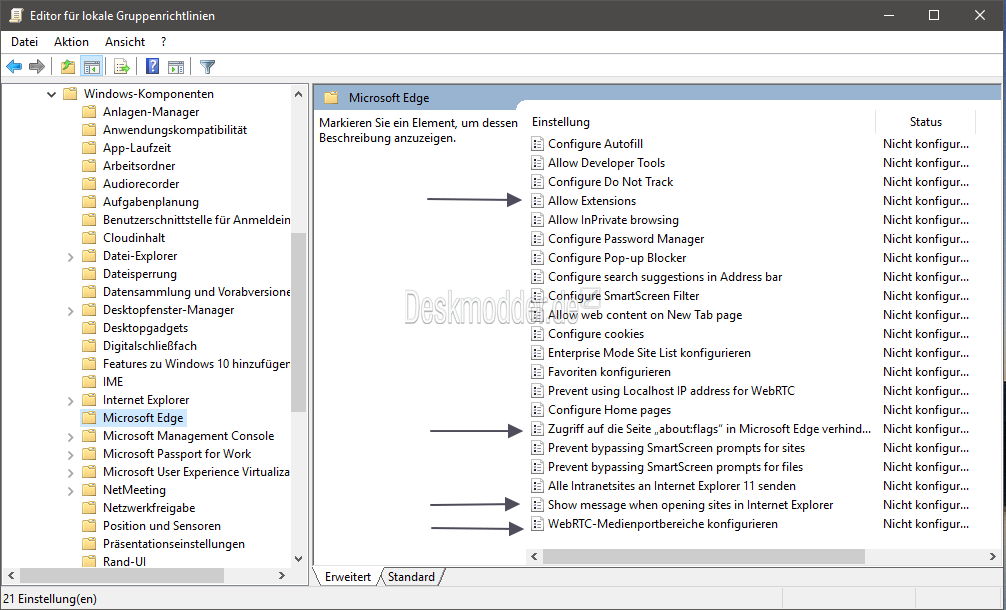Select Configure SmartScreen Filter setting

(x=623, y=296)
